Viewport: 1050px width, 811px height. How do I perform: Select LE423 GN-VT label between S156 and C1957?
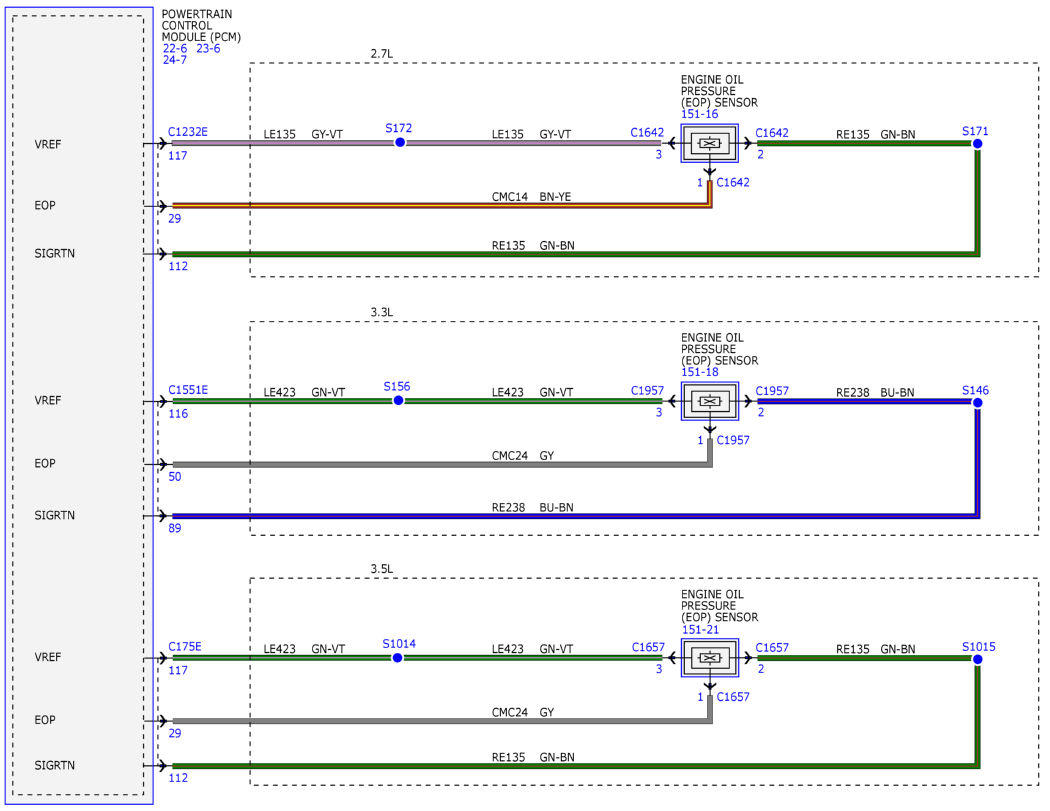532,392
